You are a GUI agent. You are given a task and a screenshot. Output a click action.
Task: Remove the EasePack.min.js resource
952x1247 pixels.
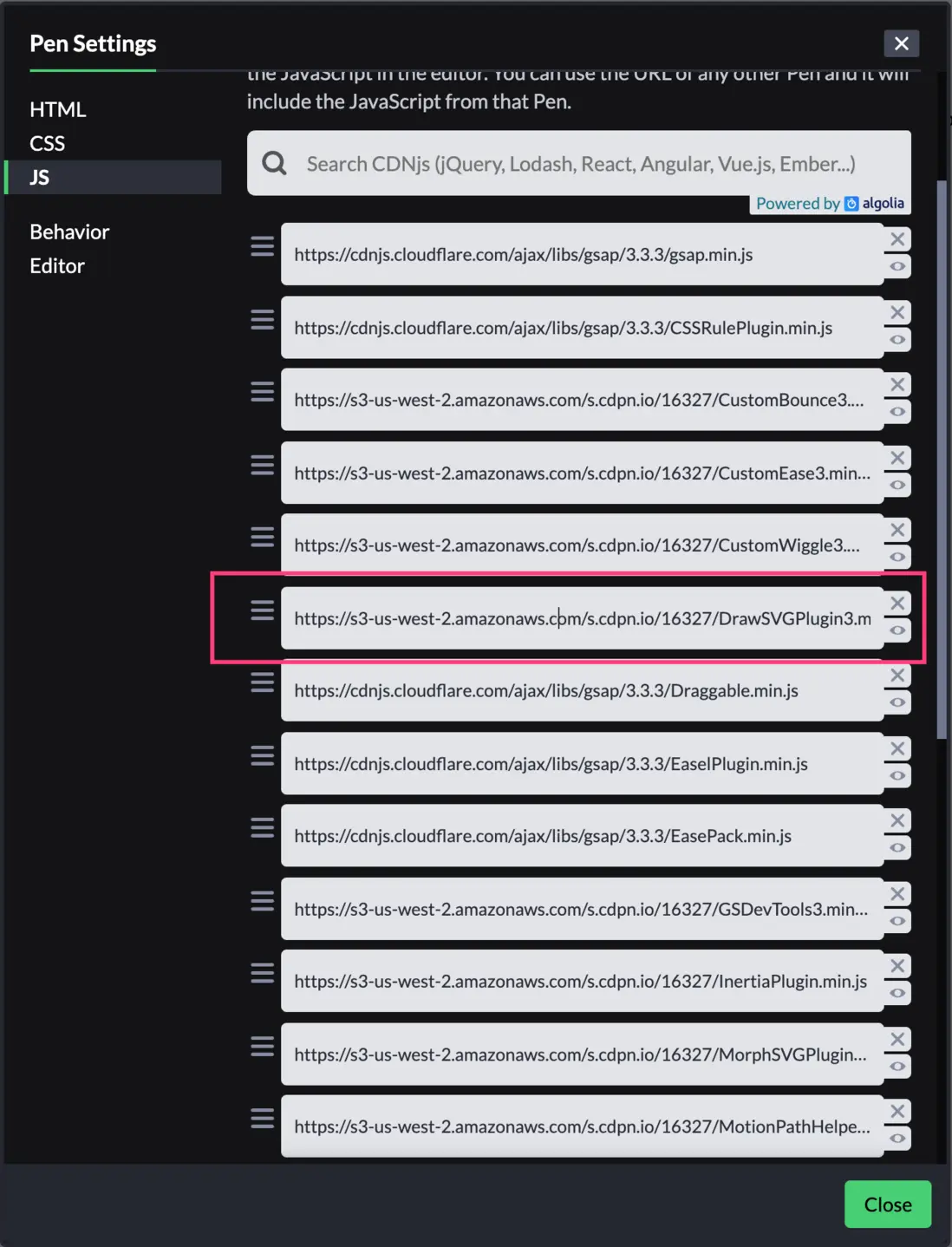897,821
